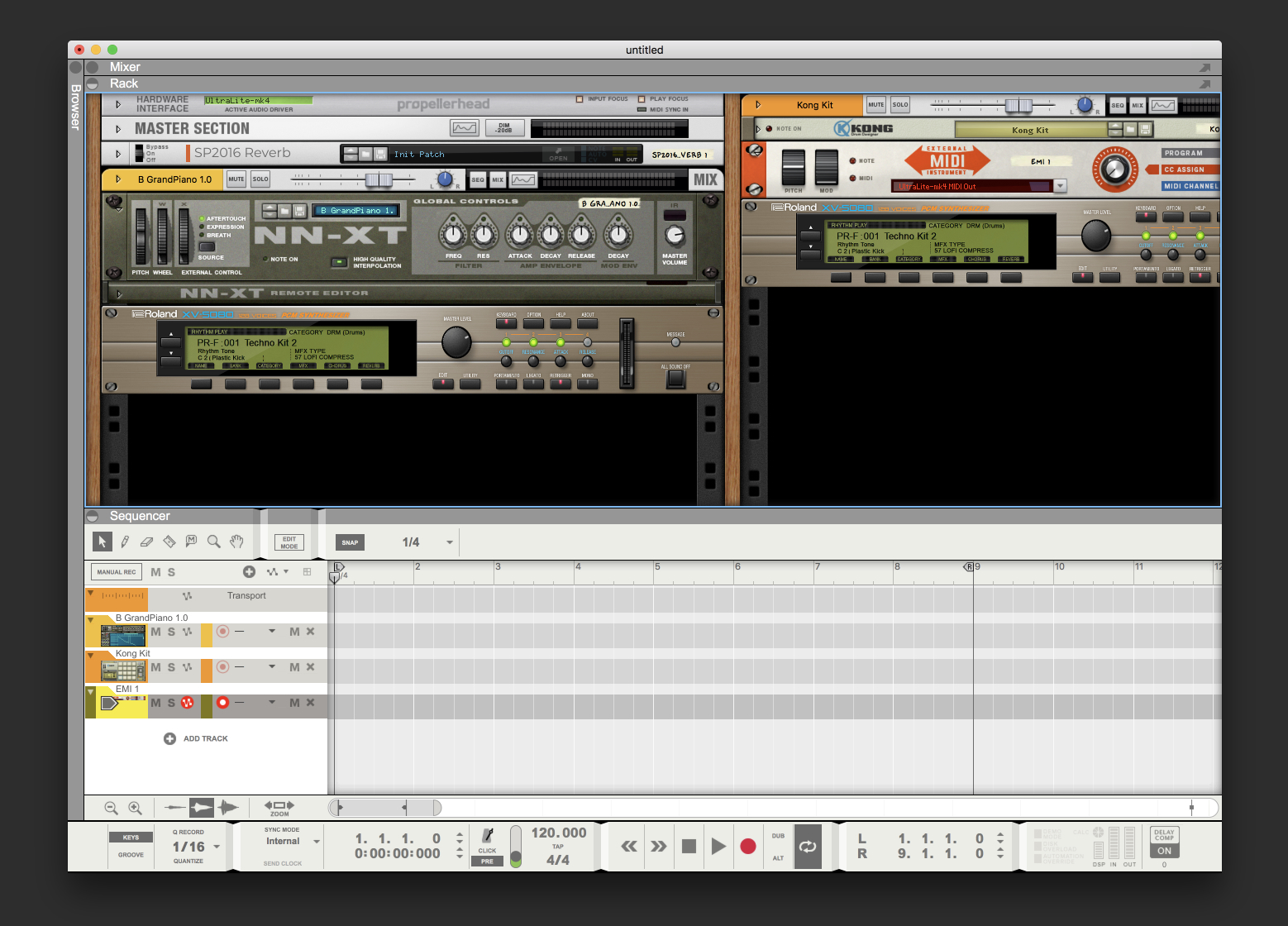Solo the B GrandPiano 1.0 rack device
Screen dimensions: 1288x926
pyautogui.click(x=260, y=179)
